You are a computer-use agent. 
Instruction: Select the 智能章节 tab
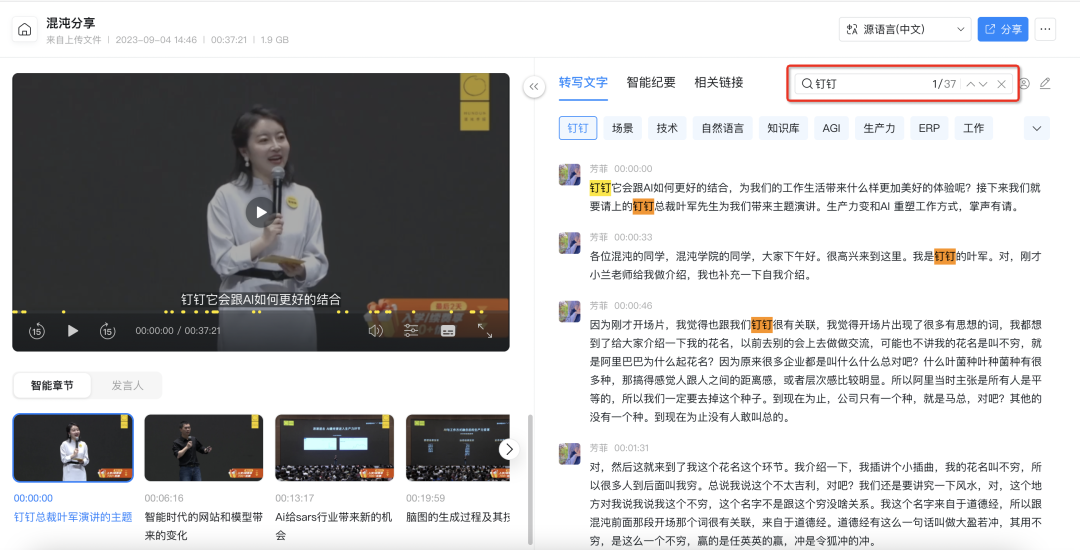tap(52, 385)
